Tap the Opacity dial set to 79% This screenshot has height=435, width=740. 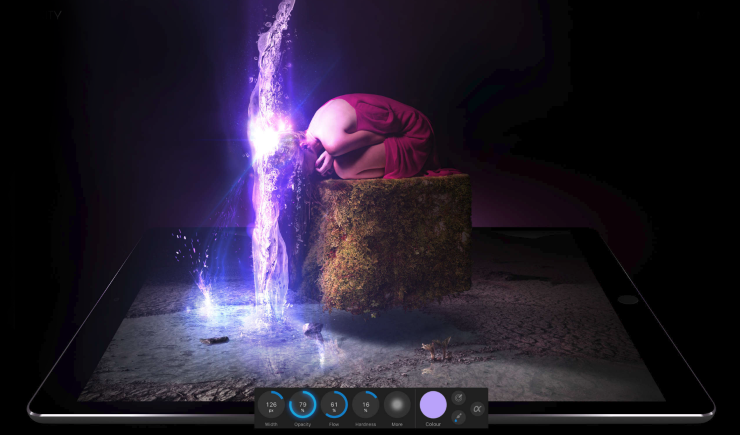pos(303,405)
